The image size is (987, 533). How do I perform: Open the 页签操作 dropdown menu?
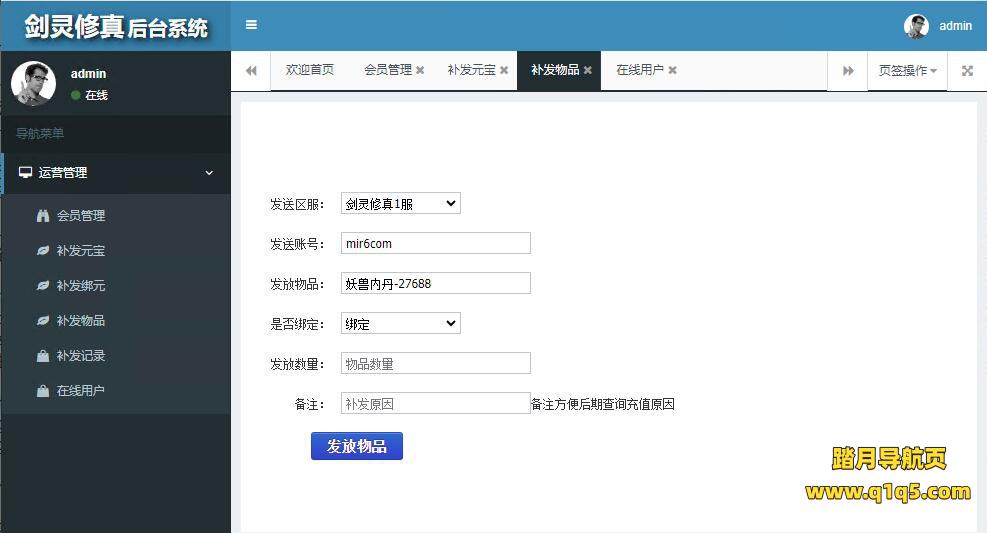[907, 71]
